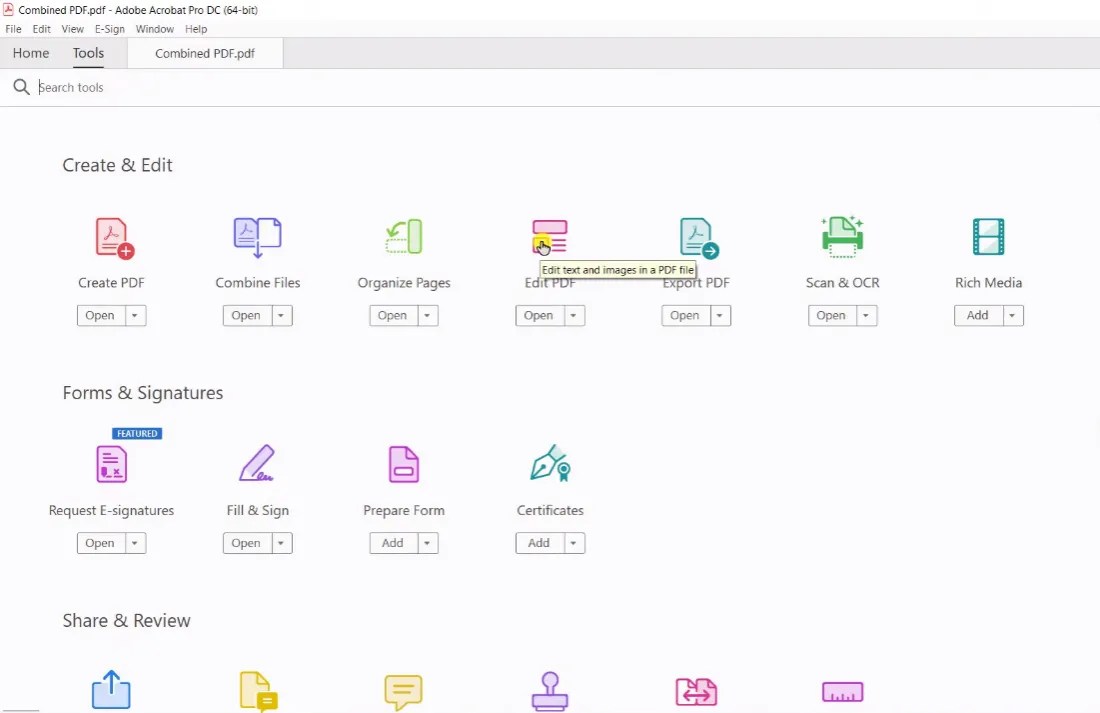Click the FEATURED badge on Request E-signatures
The width and height of the screenshot is (1100, 713).
[x=136, y=433]
